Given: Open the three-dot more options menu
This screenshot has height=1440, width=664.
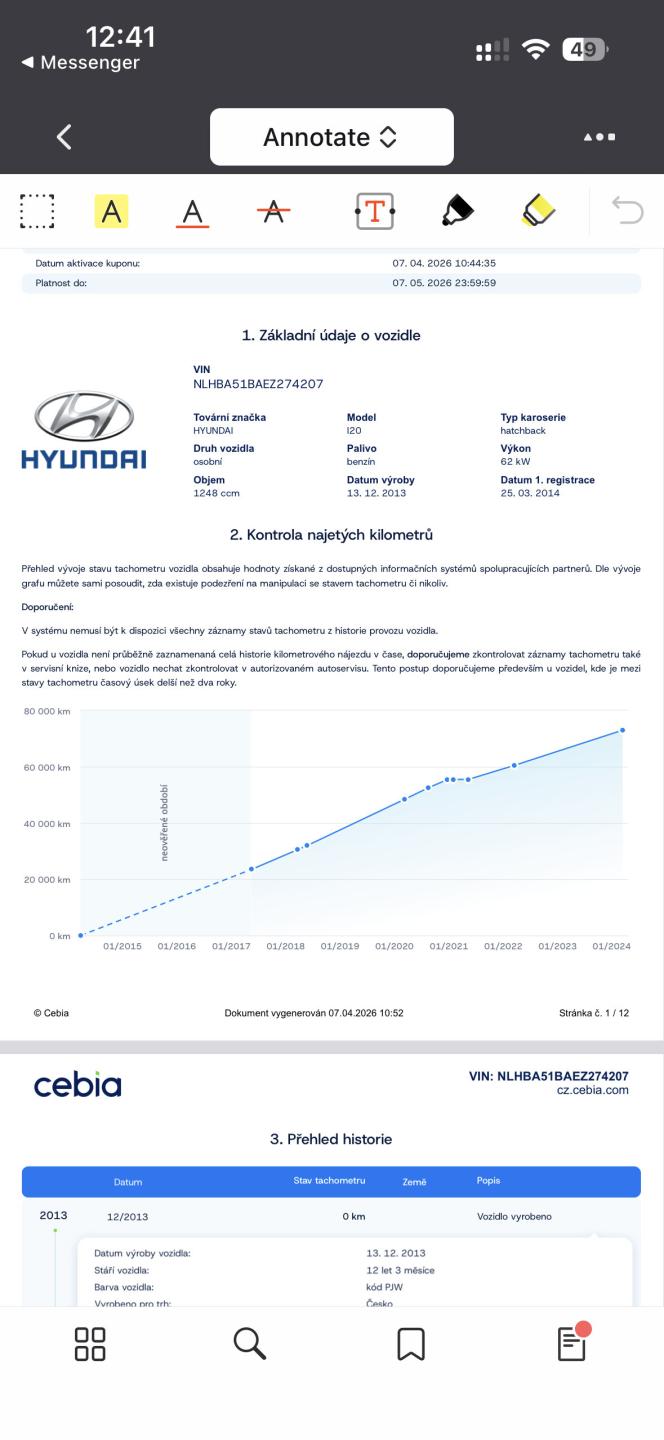Looking at the screenshot, I should [599, 137].
